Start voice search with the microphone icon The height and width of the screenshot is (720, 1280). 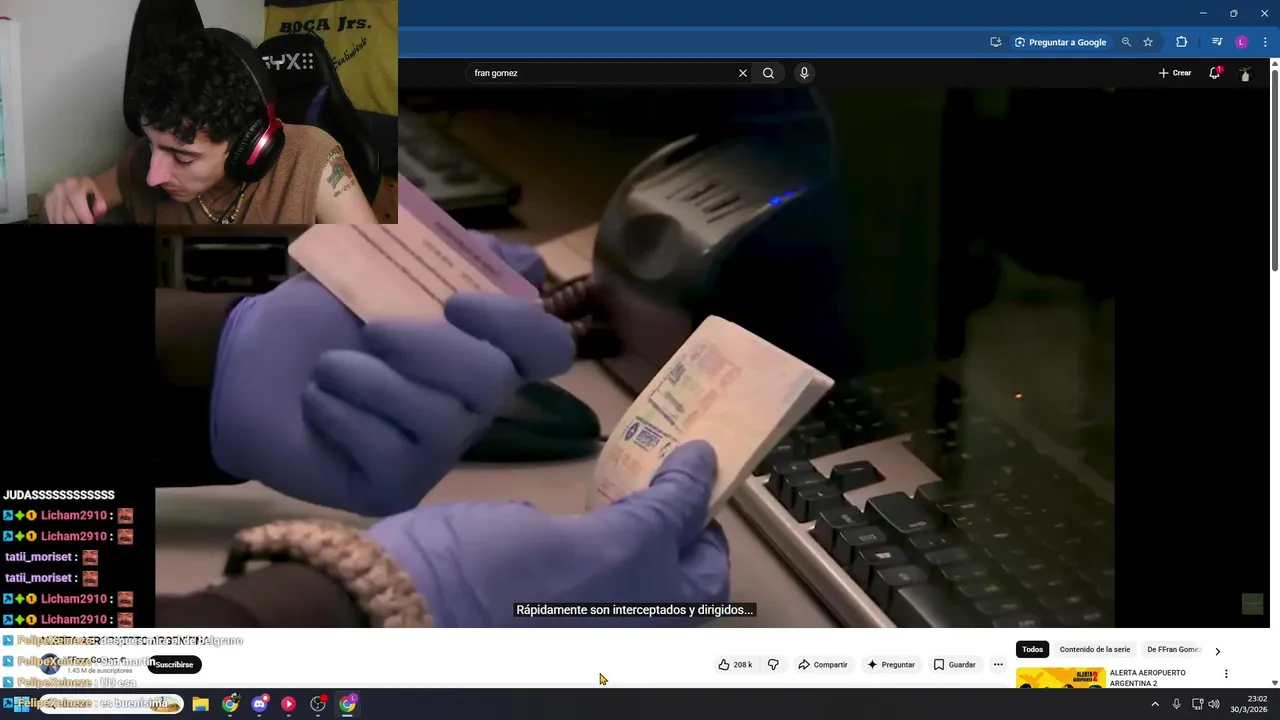pyautogui.click(x=804, y=73)
